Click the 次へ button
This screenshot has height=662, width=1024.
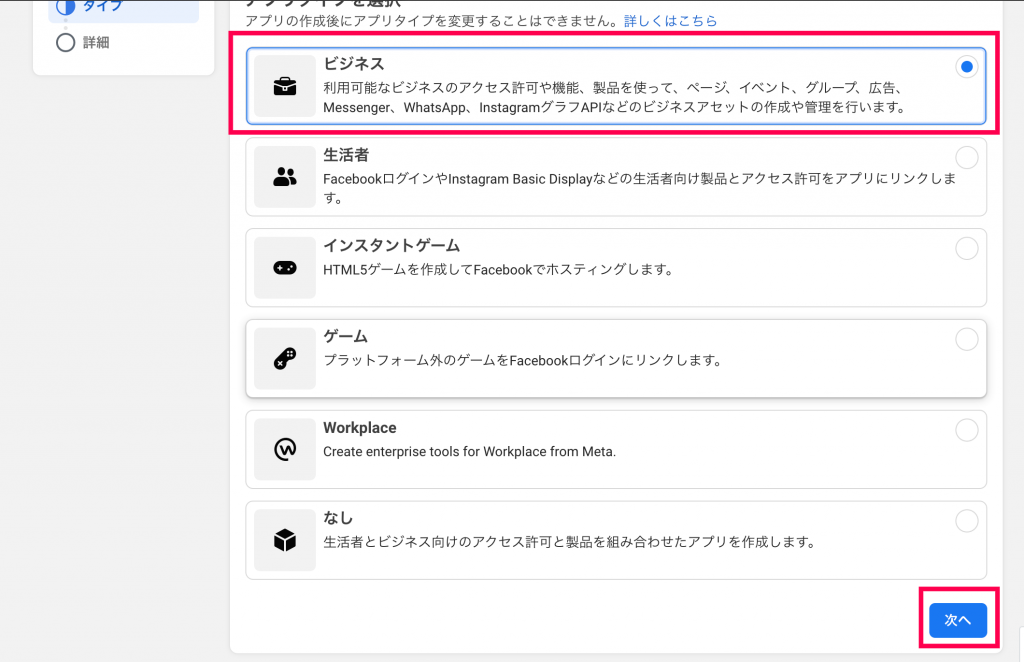click(x=958, y=620)
